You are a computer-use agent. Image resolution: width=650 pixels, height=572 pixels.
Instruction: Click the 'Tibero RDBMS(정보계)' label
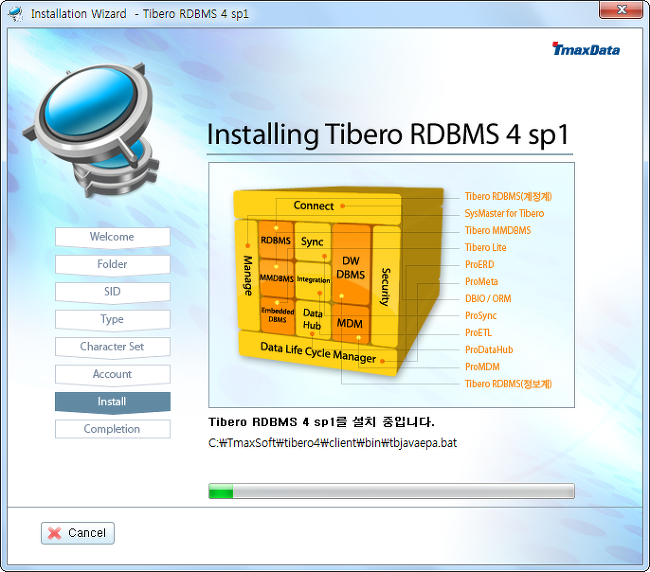point(508,384)
